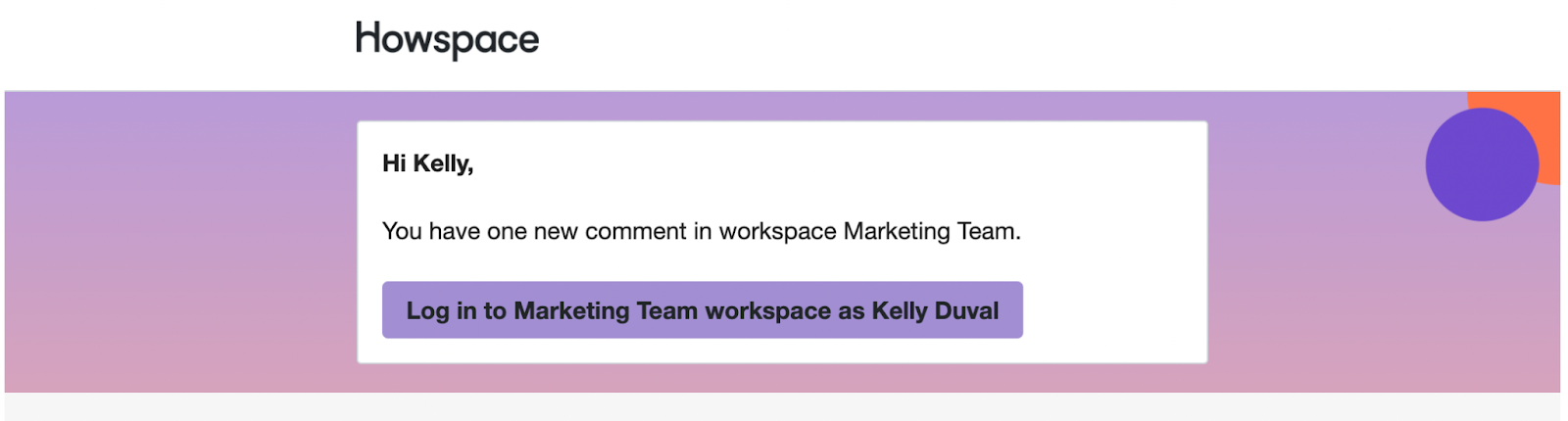Image resolution: width=1568 pixels, height=421 pixels.
Task: Log in to Marketing Team workspace as Kelly Duval
Action: 703,310
